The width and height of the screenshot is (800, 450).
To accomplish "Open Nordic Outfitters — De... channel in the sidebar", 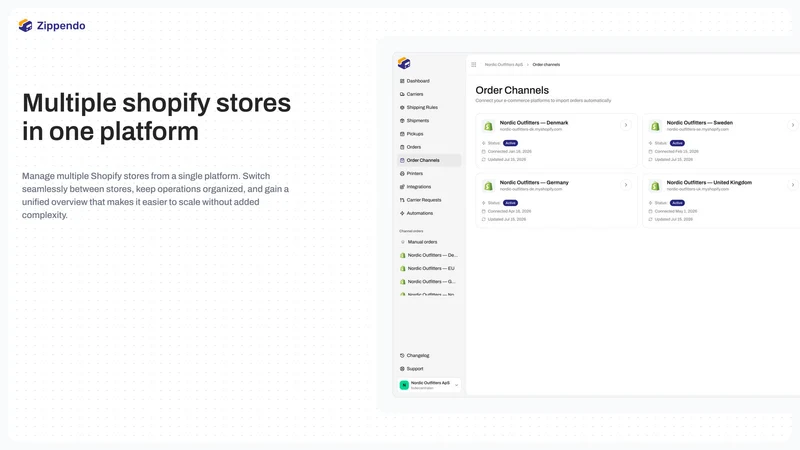I will (x=429, y=255).
